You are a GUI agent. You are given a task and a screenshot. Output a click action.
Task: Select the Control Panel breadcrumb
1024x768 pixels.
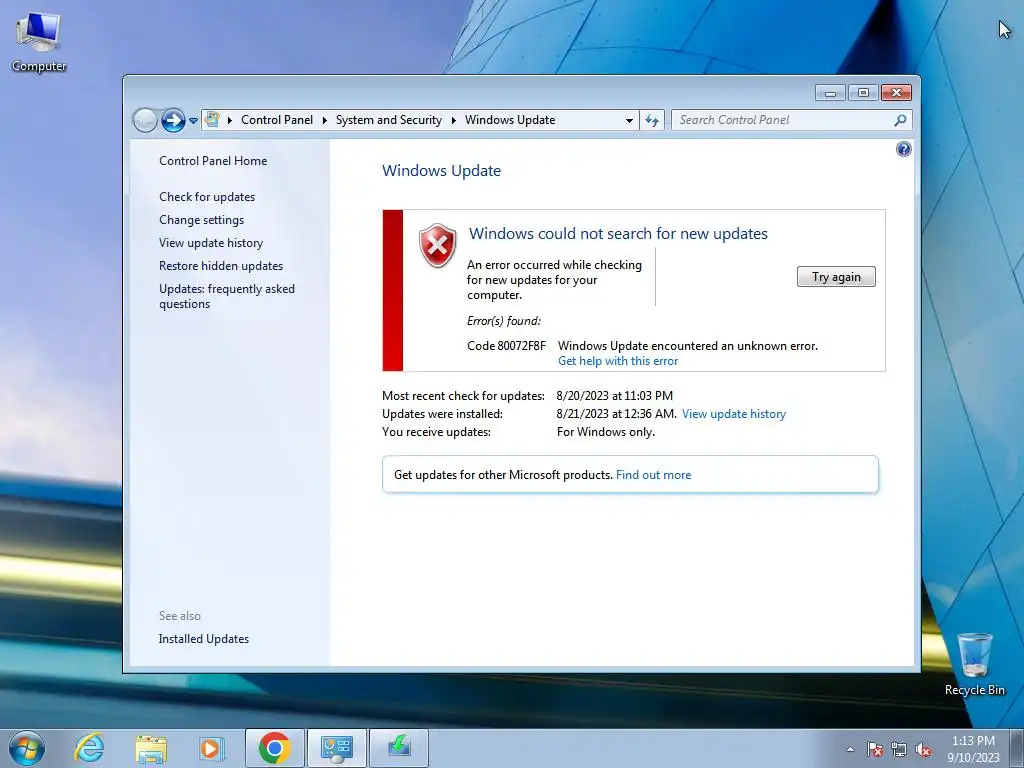tap(277, 120)
